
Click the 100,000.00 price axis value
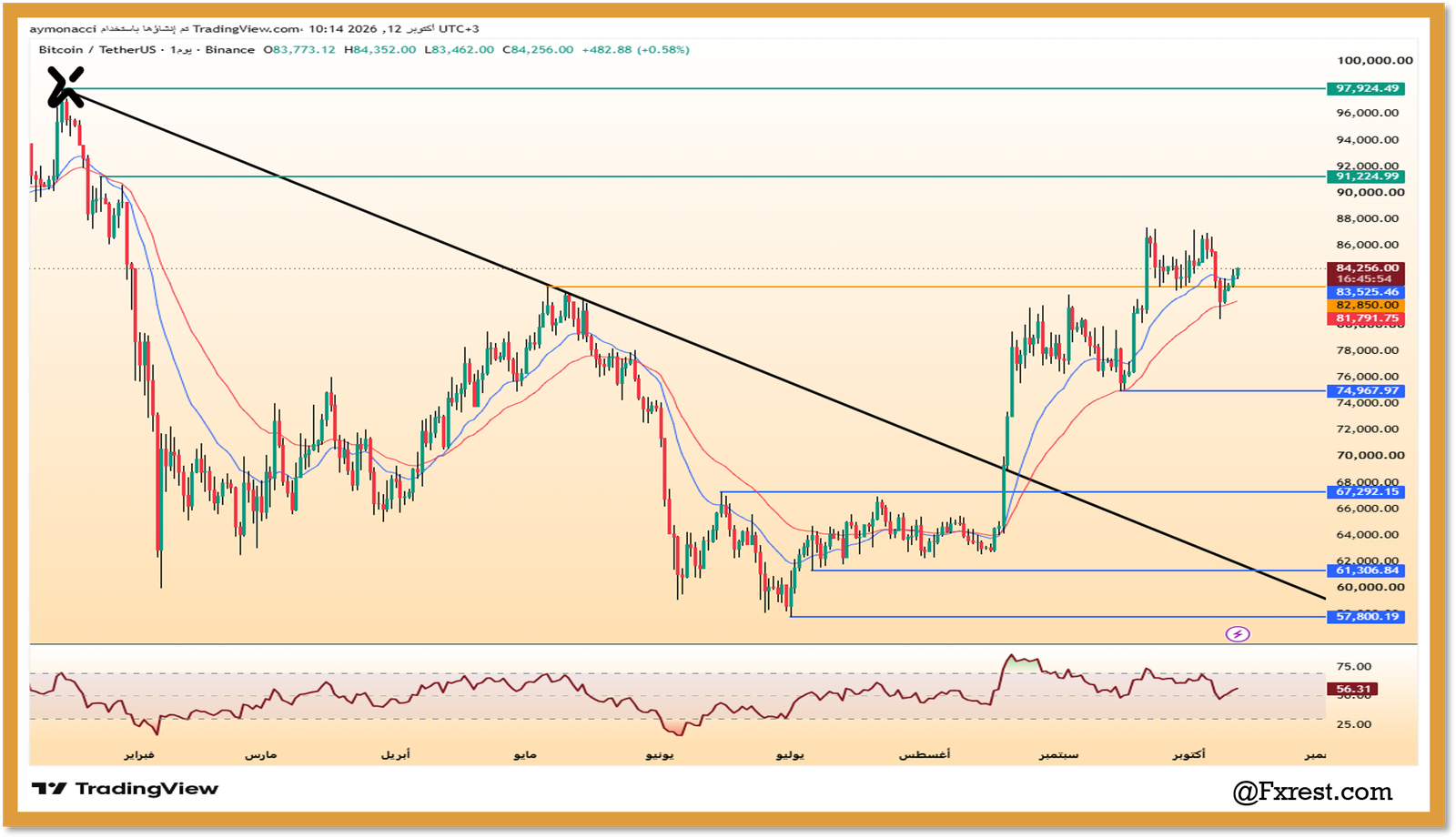click(1374, 61)
